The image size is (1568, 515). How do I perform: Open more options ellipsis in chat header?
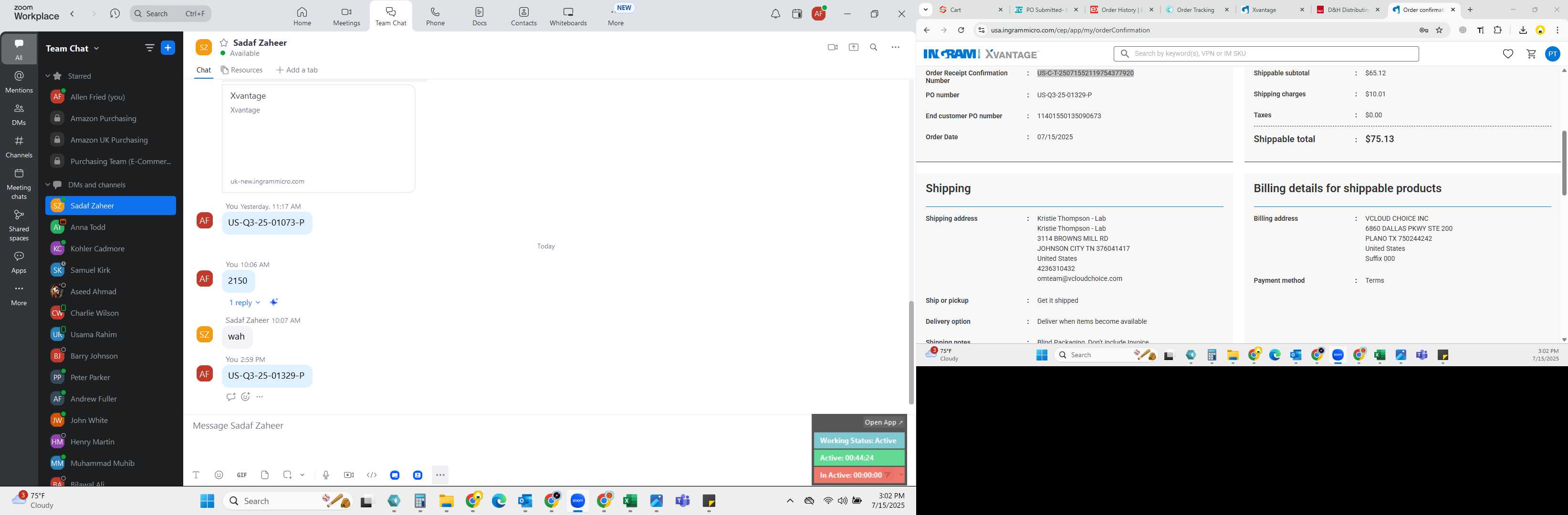(x=895, y=47)
